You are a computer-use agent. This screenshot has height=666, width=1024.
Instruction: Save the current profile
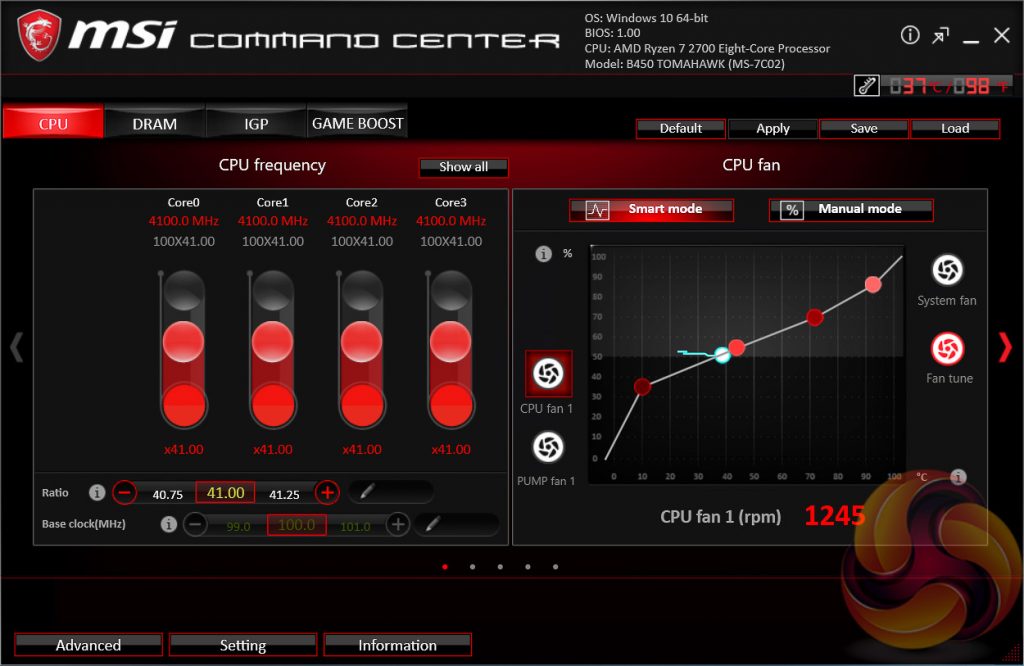click(x=863, y=129)
